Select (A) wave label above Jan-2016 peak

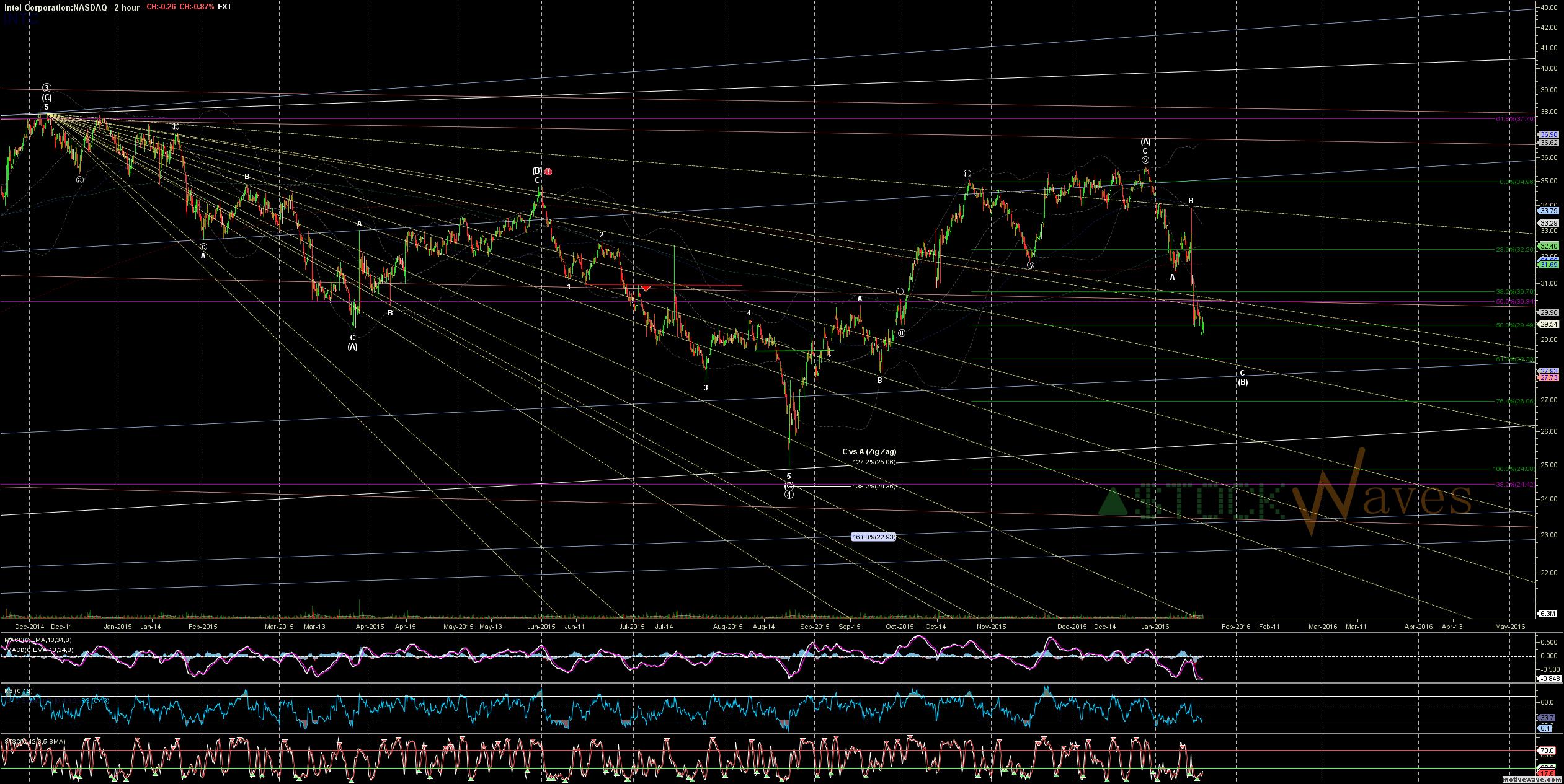[x=1145, y=142]
